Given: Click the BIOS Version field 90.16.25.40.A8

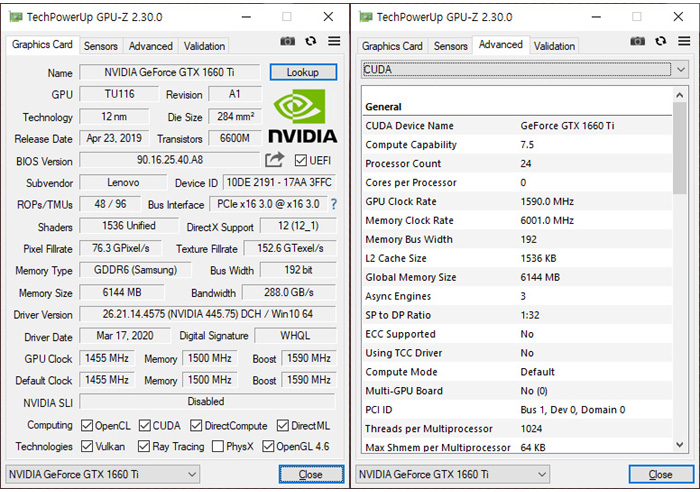Looking at the screenshot, I should point(170,160).
